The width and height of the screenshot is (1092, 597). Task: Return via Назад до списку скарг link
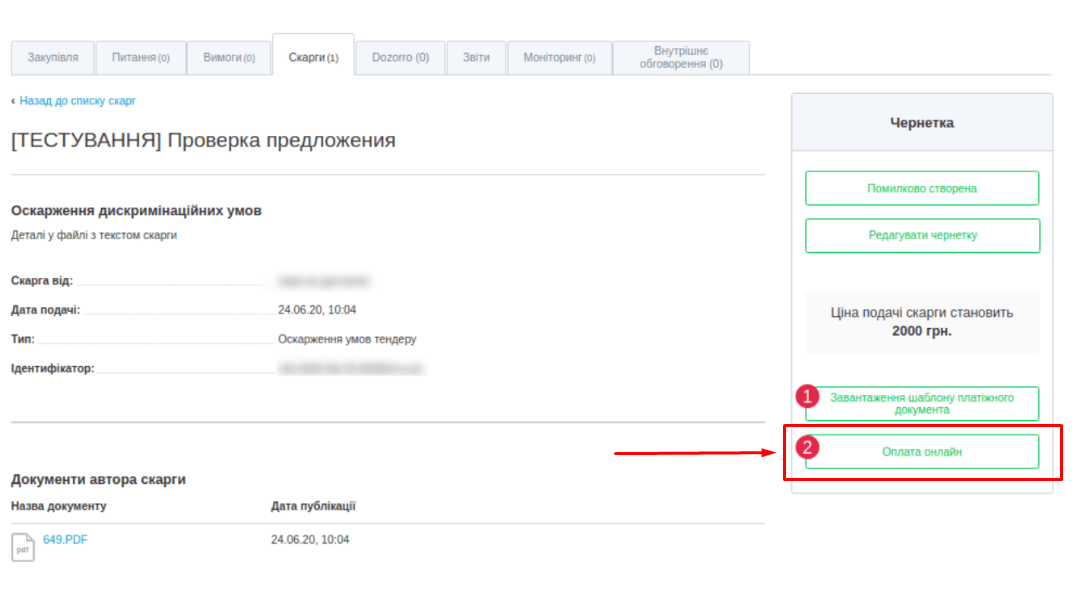coord(77,101)
